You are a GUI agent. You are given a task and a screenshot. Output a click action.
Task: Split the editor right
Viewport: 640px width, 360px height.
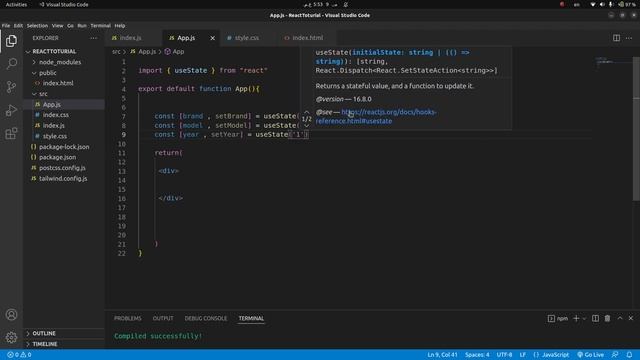tap(616, 38)
